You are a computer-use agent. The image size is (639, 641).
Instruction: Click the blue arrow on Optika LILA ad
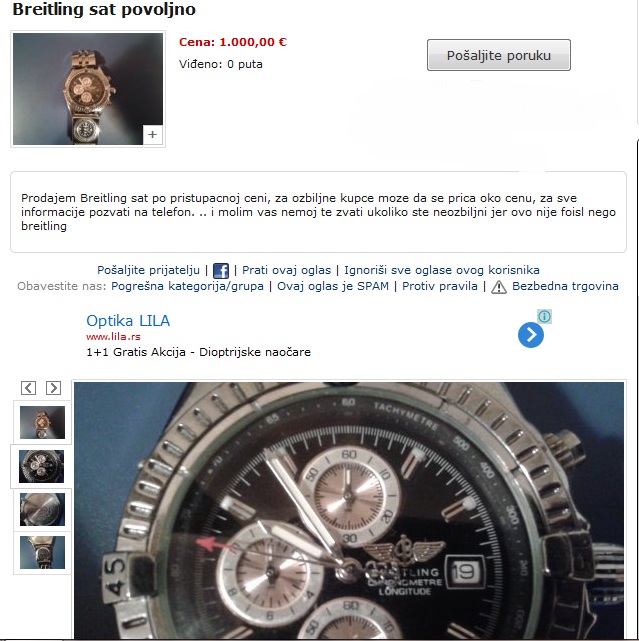tap(531, 335)
